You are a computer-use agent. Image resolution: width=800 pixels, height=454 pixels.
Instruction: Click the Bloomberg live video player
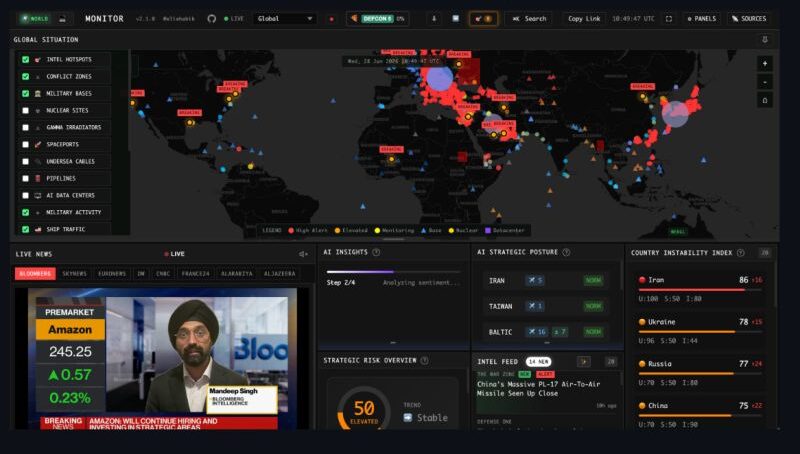click(162, 359)
